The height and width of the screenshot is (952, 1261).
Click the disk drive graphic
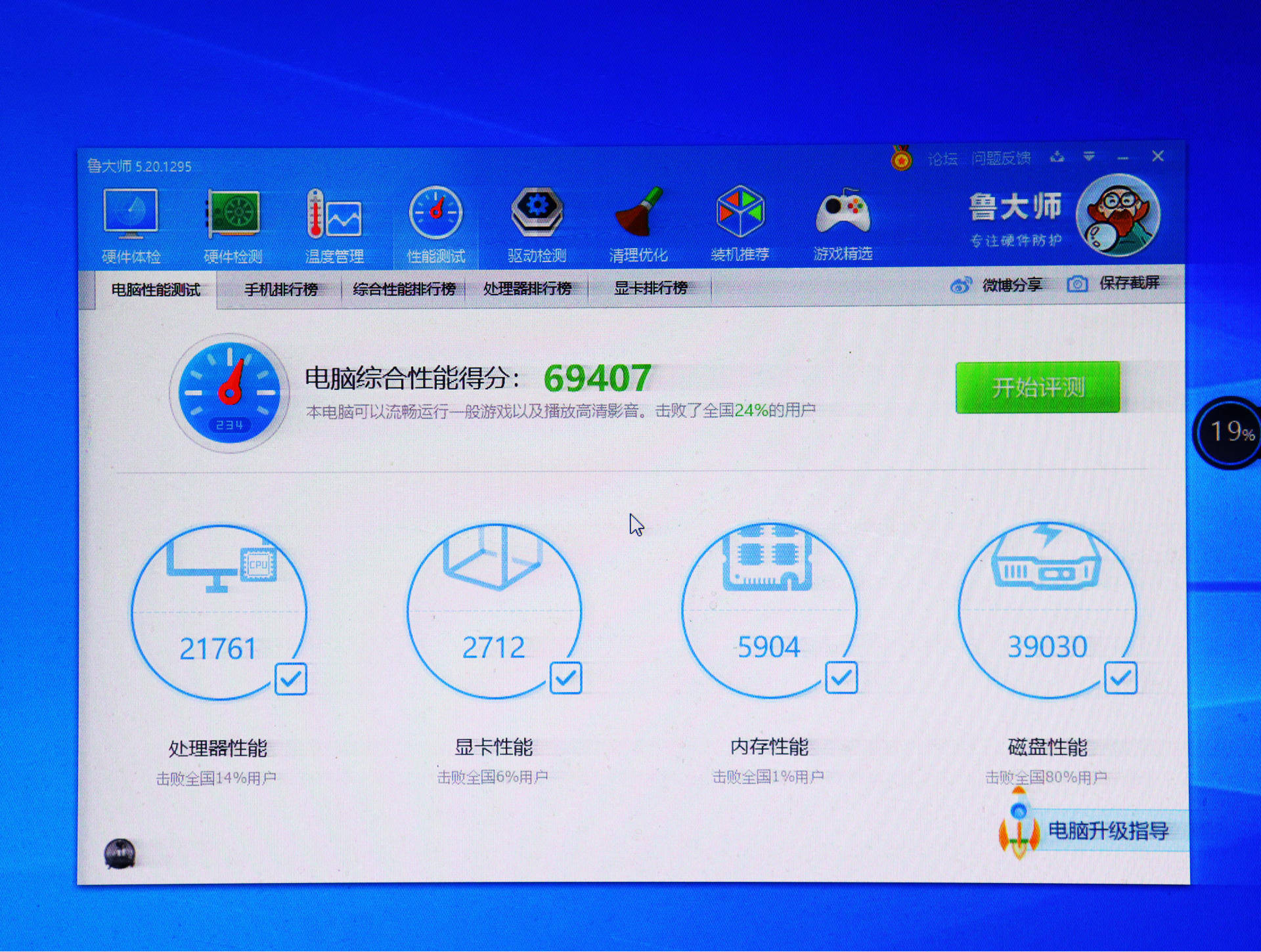pos(1046,557)
